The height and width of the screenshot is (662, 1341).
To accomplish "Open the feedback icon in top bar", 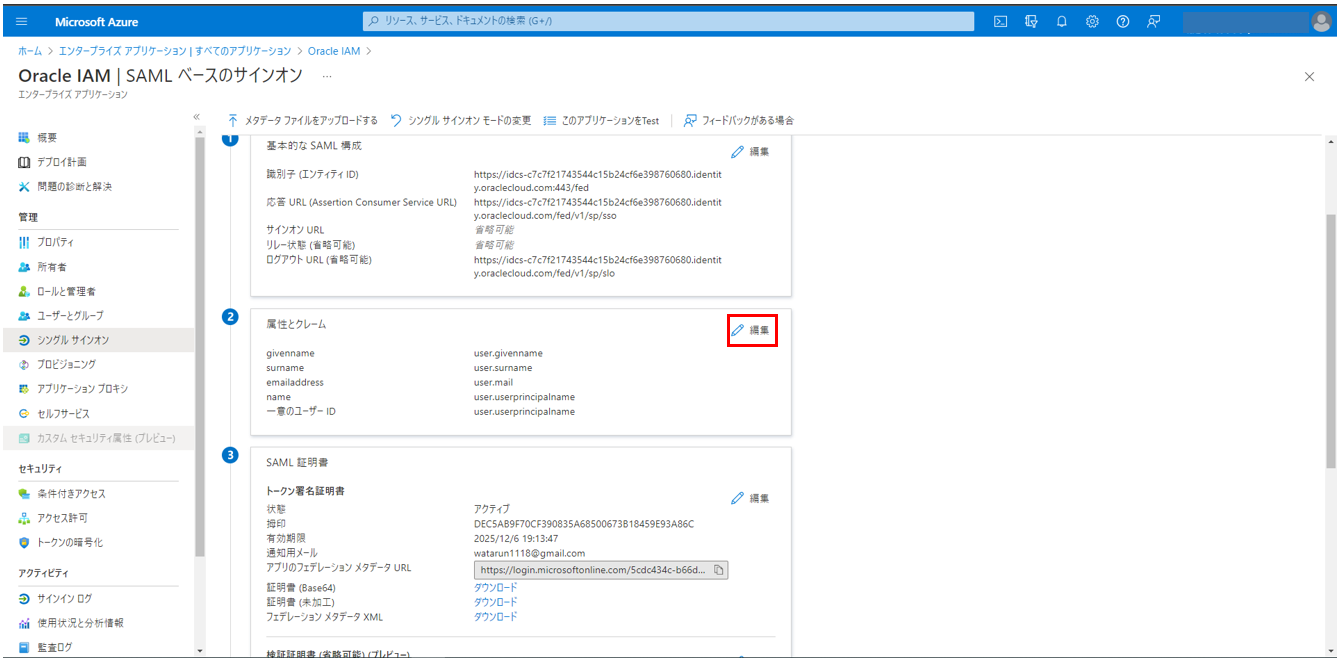I will [x=1154, y=21].
